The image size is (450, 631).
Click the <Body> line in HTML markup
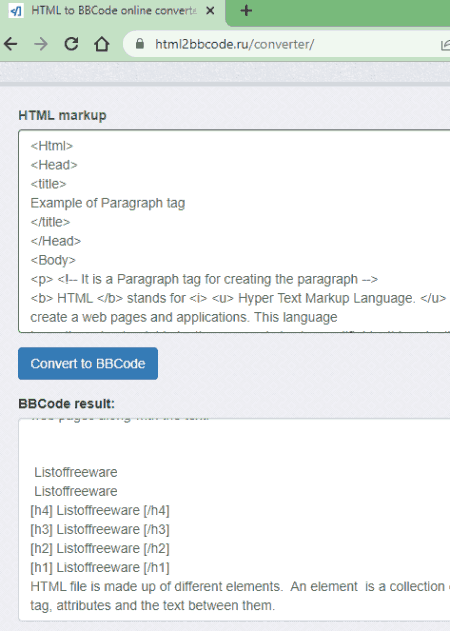[x=53, y=260]
